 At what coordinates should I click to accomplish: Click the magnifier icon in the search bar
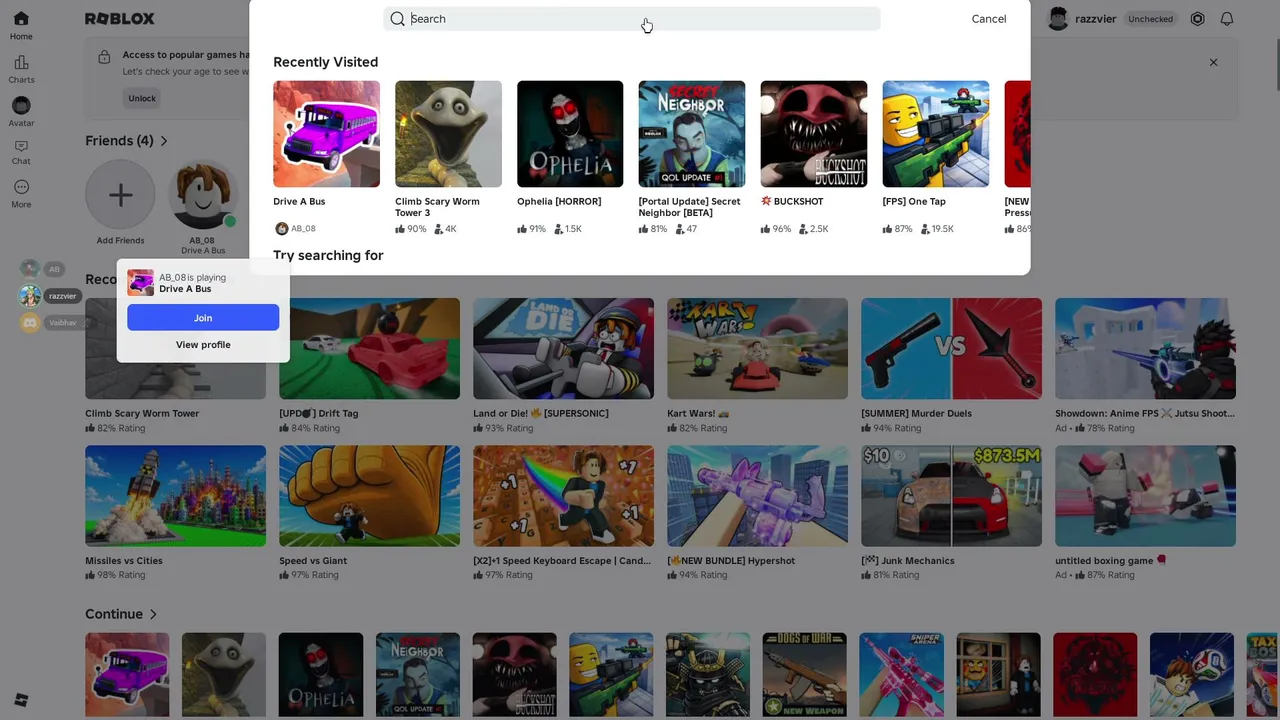398,19
